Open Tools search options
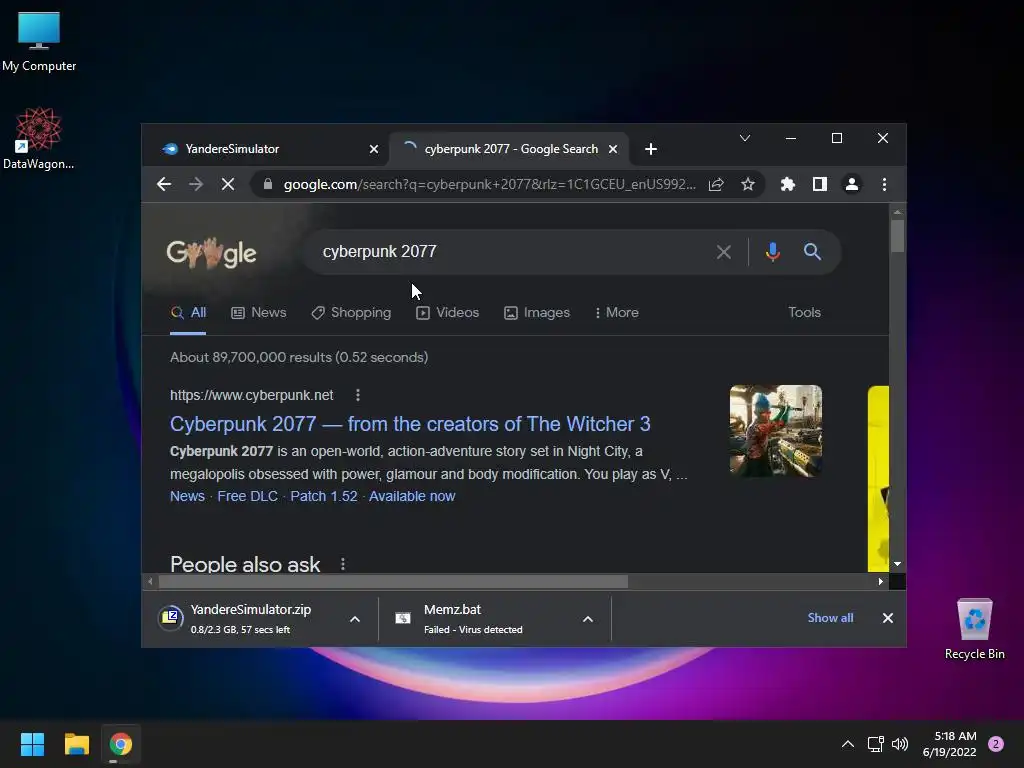Screen dimensions: 1024x768 [804, 313]
